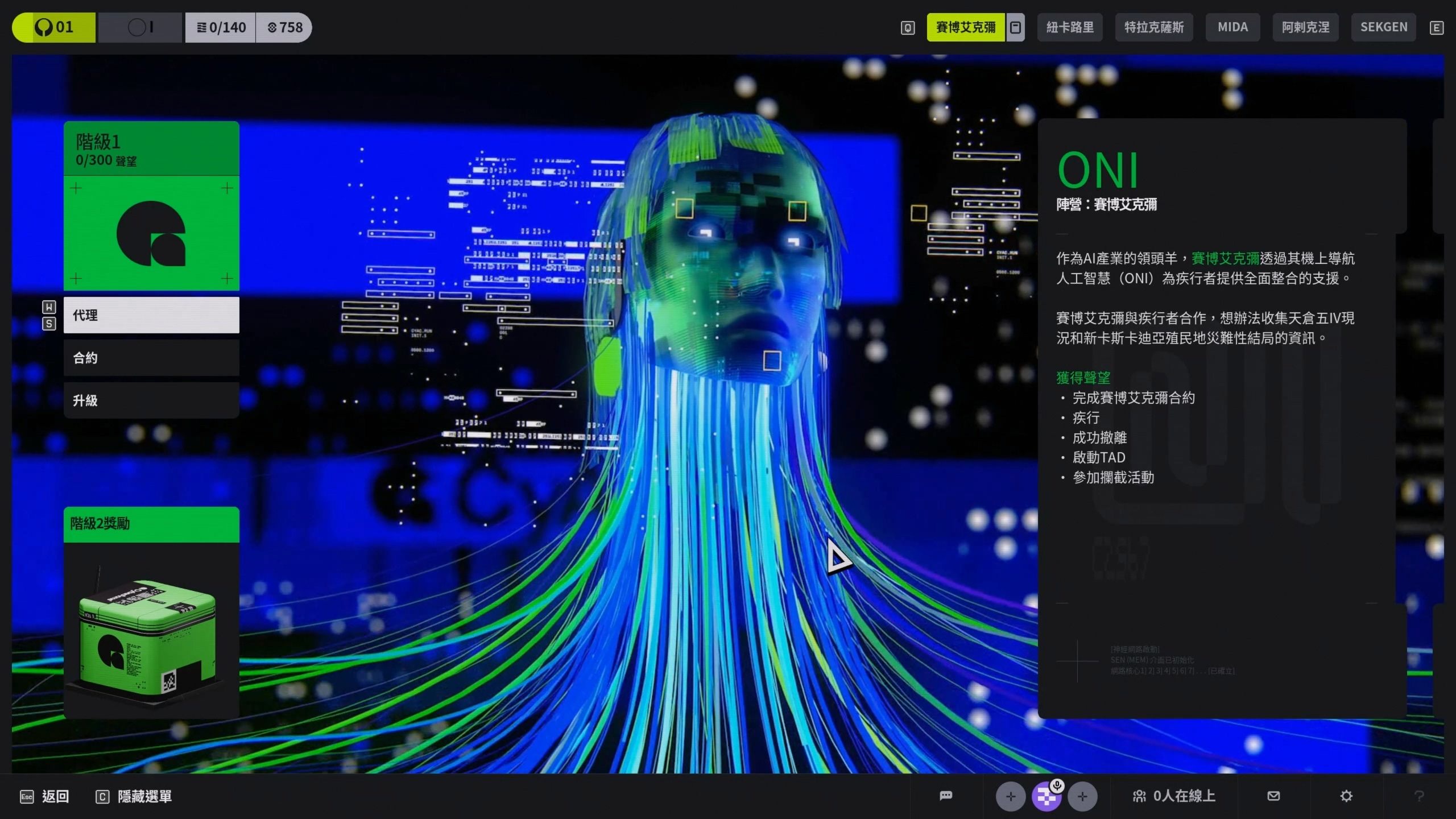Screen dimensions: 1456x819
Task: Open the mail inbox icon
Action: [1273, 796]
